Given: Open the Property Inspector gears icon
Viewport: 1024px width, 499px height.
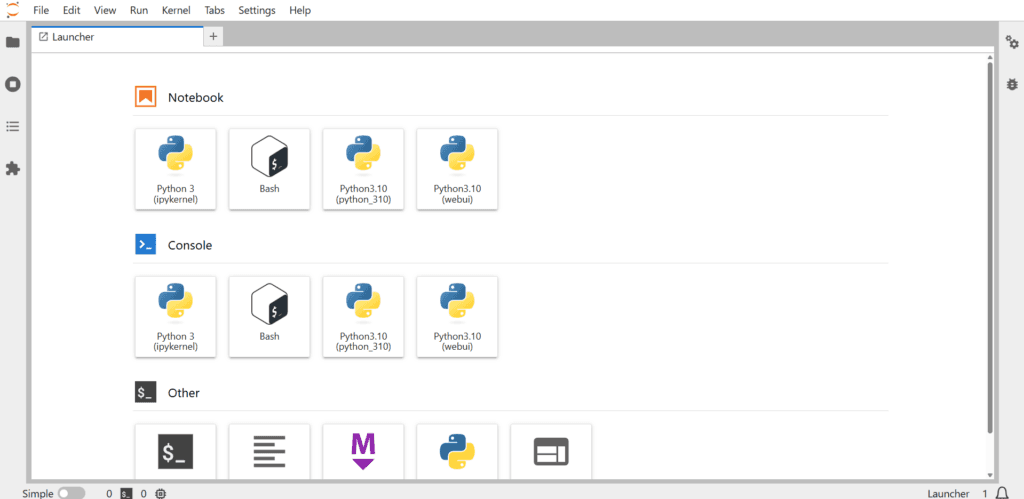Looking at the screenshot, I should click(1012, 42).
